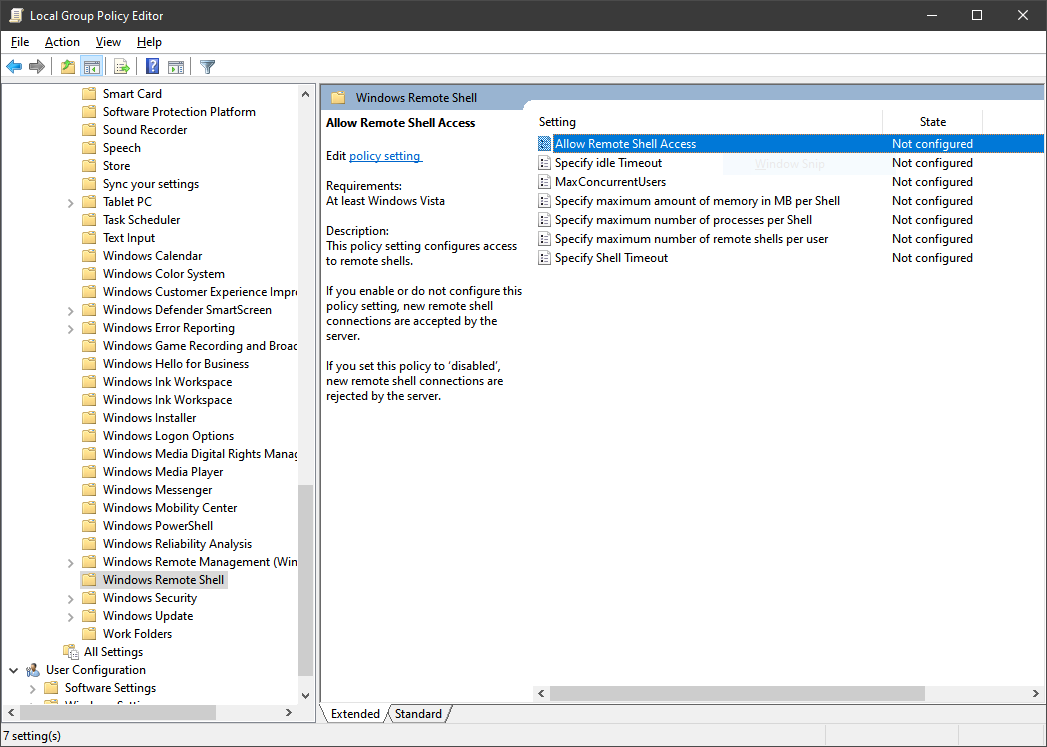This screenshot has height=747, width=1047.
Task: Expand the Windows Update tree node
Action: point(70,615)
